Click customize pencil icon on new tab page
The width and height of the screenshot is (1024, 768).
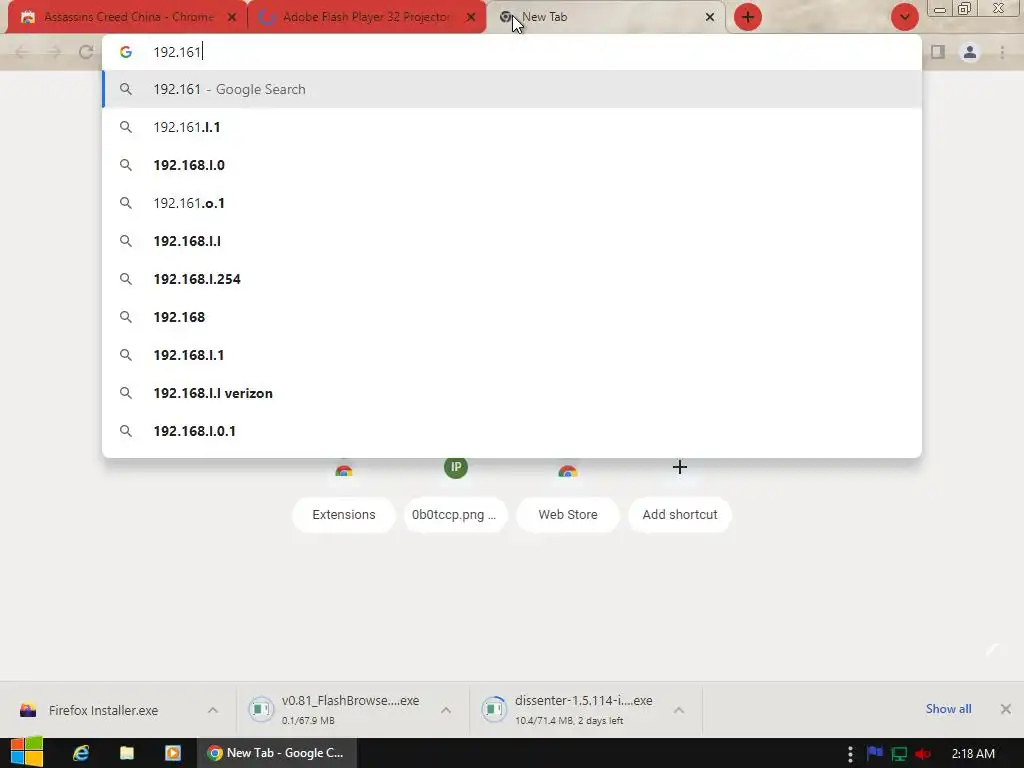point(993,650)
